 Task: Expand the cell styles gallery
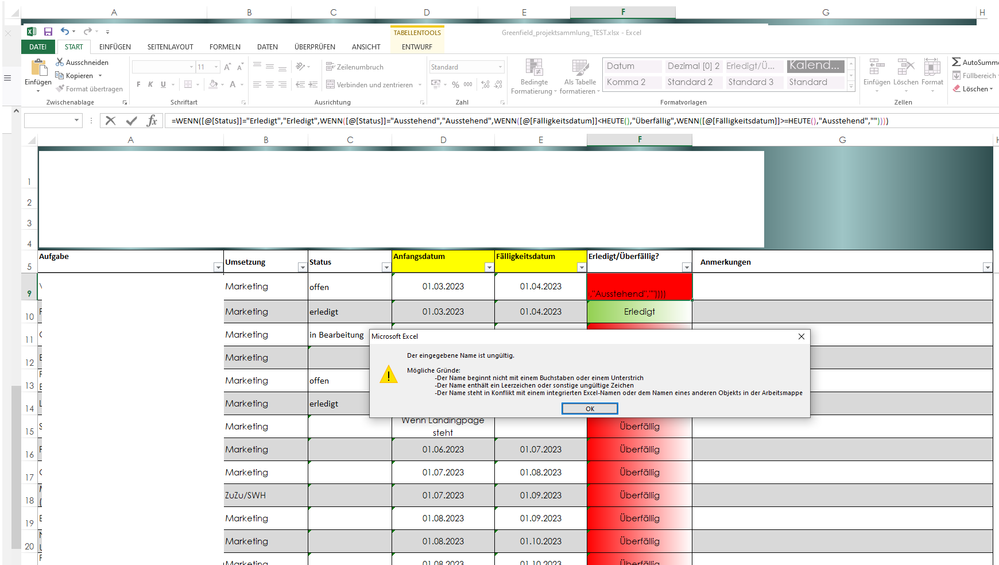(x=851, y=87)
